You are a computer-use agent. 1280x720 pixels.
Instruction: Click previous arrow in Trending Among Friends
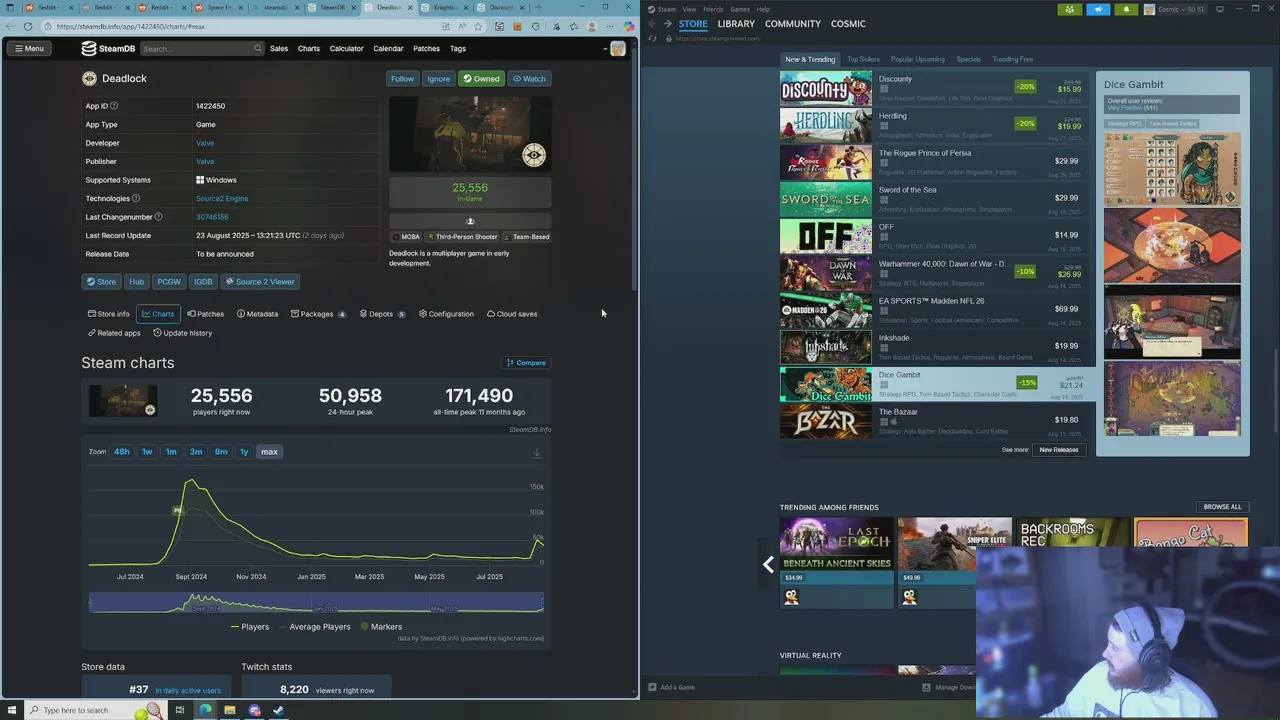[768, 564]
